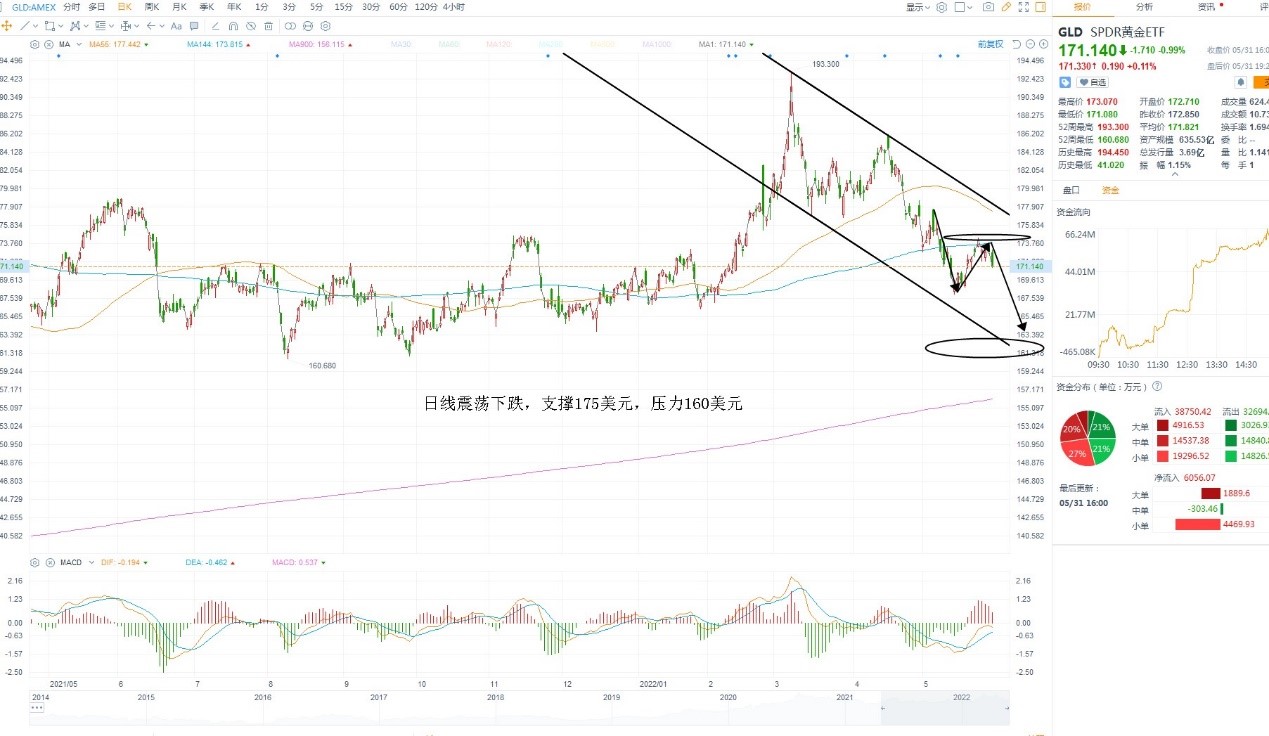Open the 报价 quote tab
Image resolution: width=1269 pixels, height=736 pixels.
click(x=1083, y=7)
